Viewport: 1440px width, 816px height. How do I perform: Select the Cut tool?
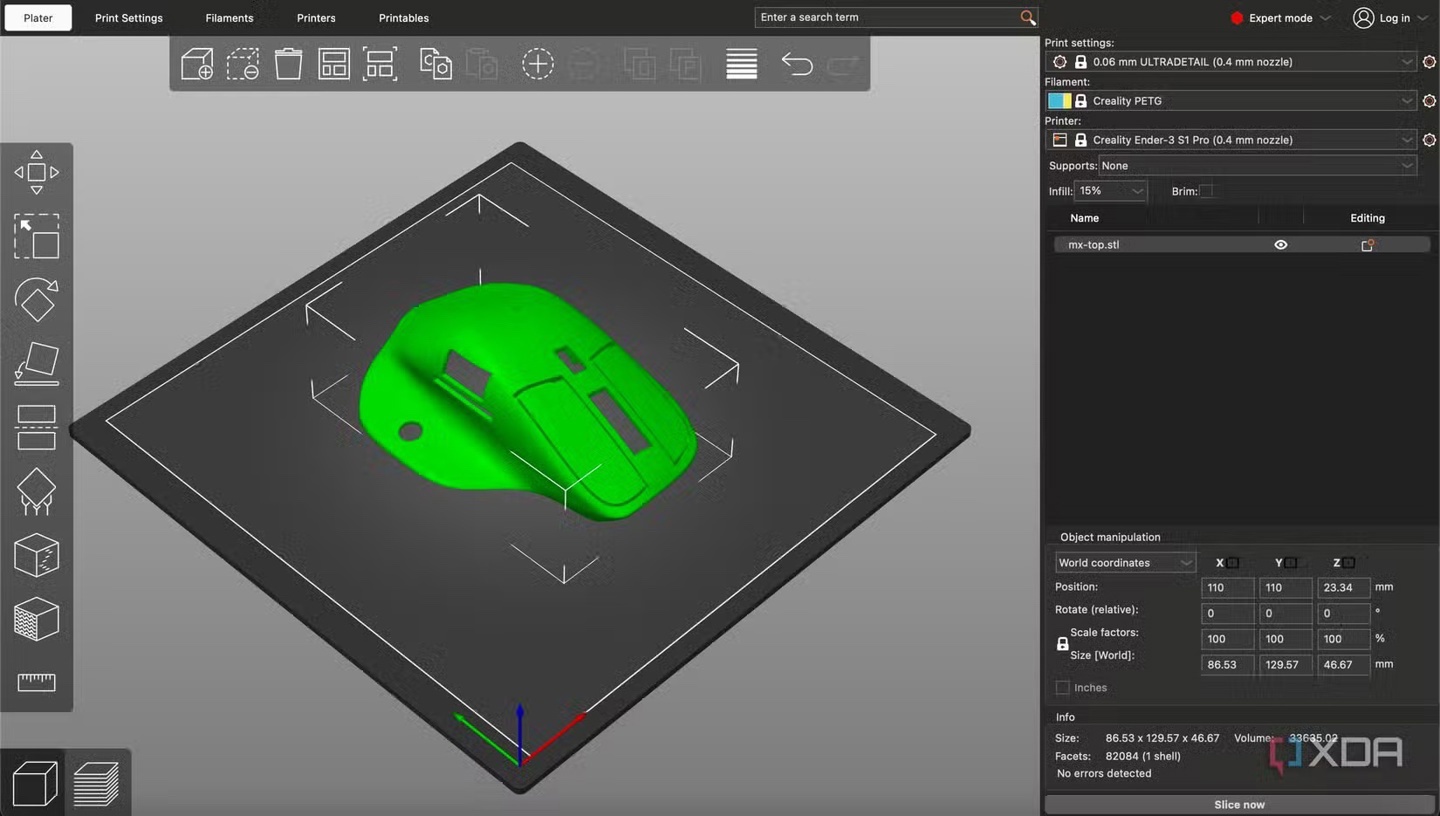tap(36, 428)
